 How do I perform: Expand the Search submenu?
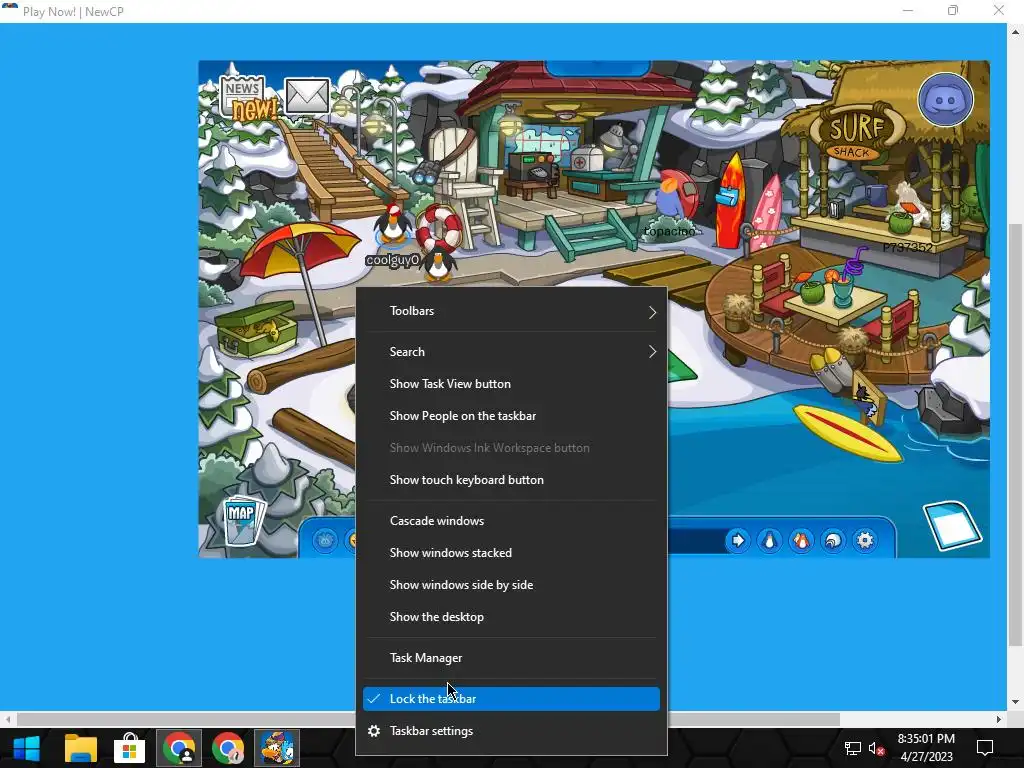click(x=511, y=352)
